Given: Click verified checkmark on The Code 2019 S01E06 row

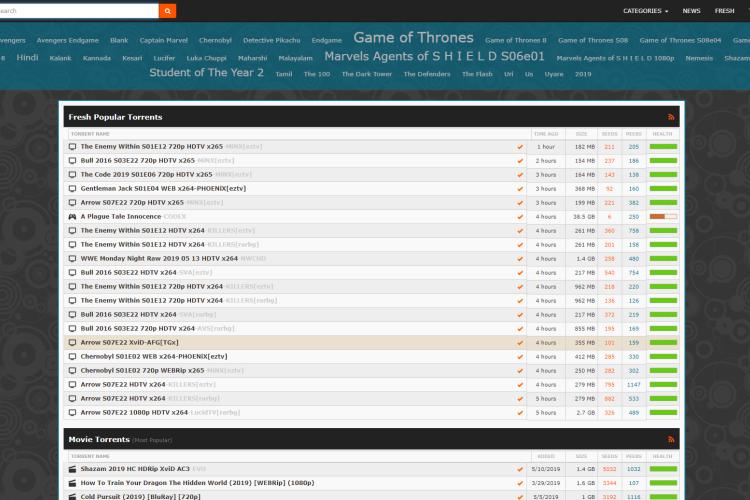Looking at the screenshot, I should [x=520, y=175].
